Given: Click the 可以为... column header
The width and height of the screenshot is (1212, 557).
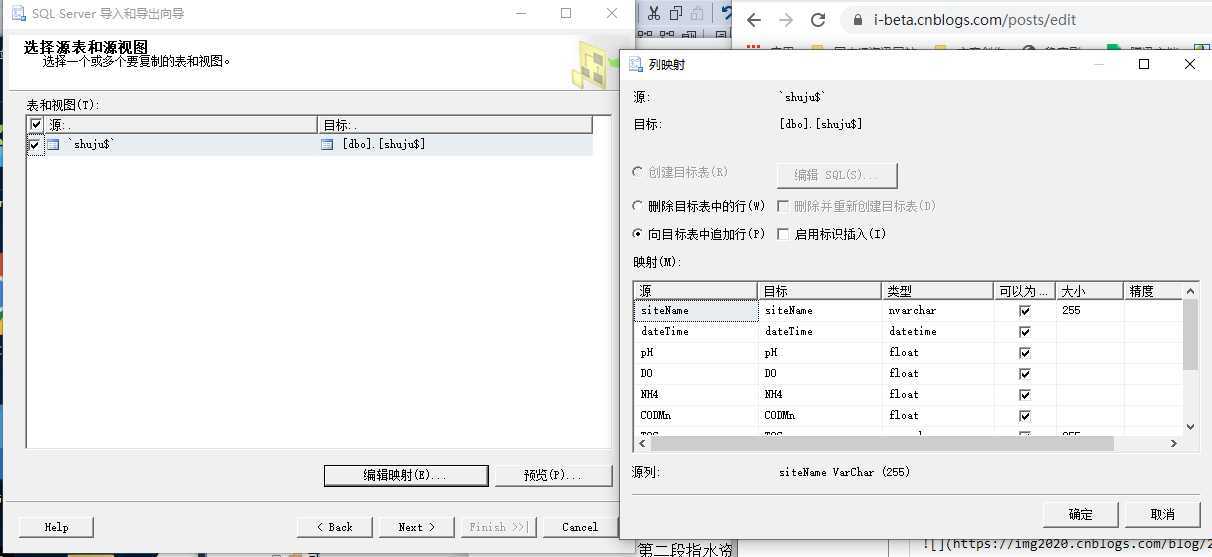Looking at the screenshot, I should tap(1025, 291).
